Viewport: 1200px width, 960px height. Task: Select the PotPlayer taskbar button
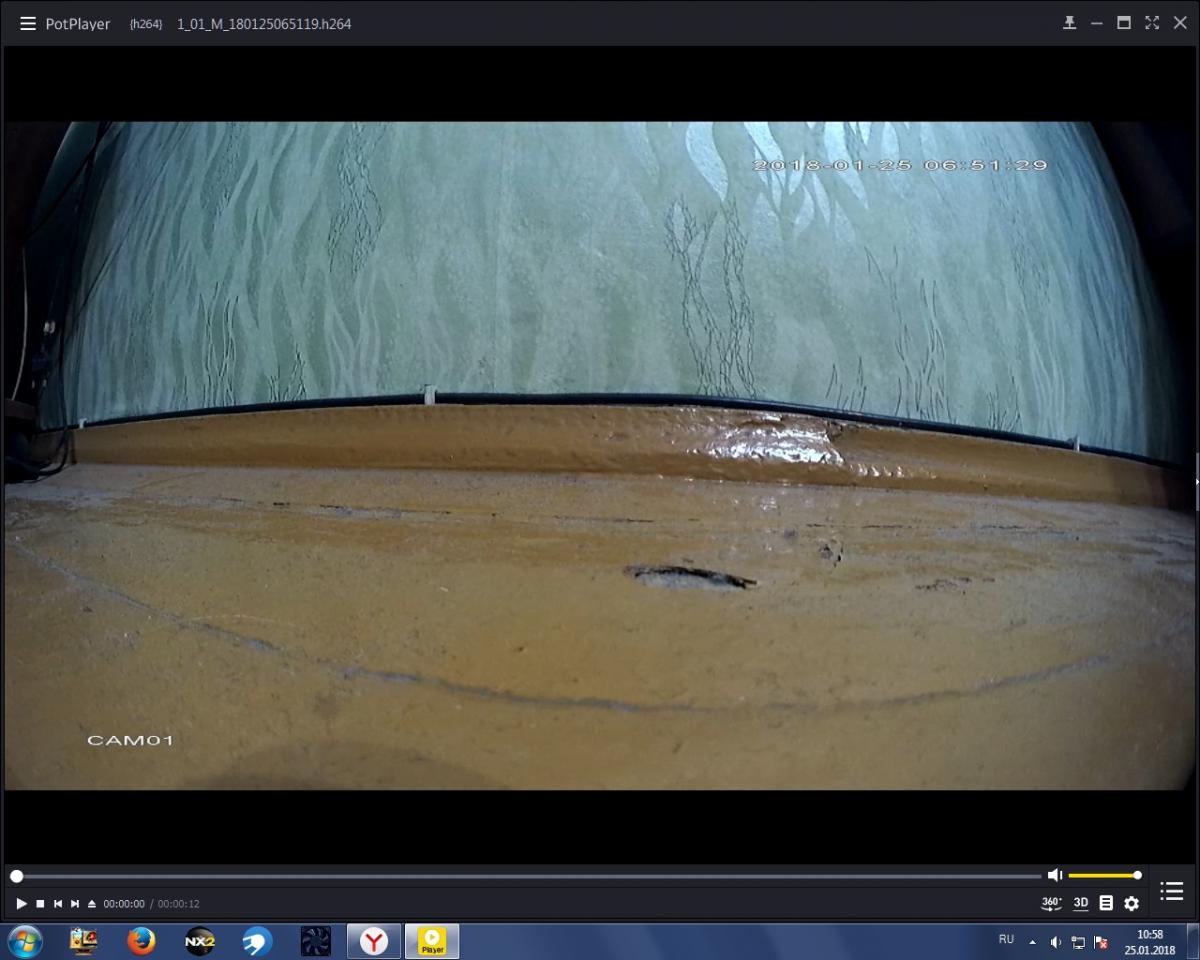pos(432,941)
